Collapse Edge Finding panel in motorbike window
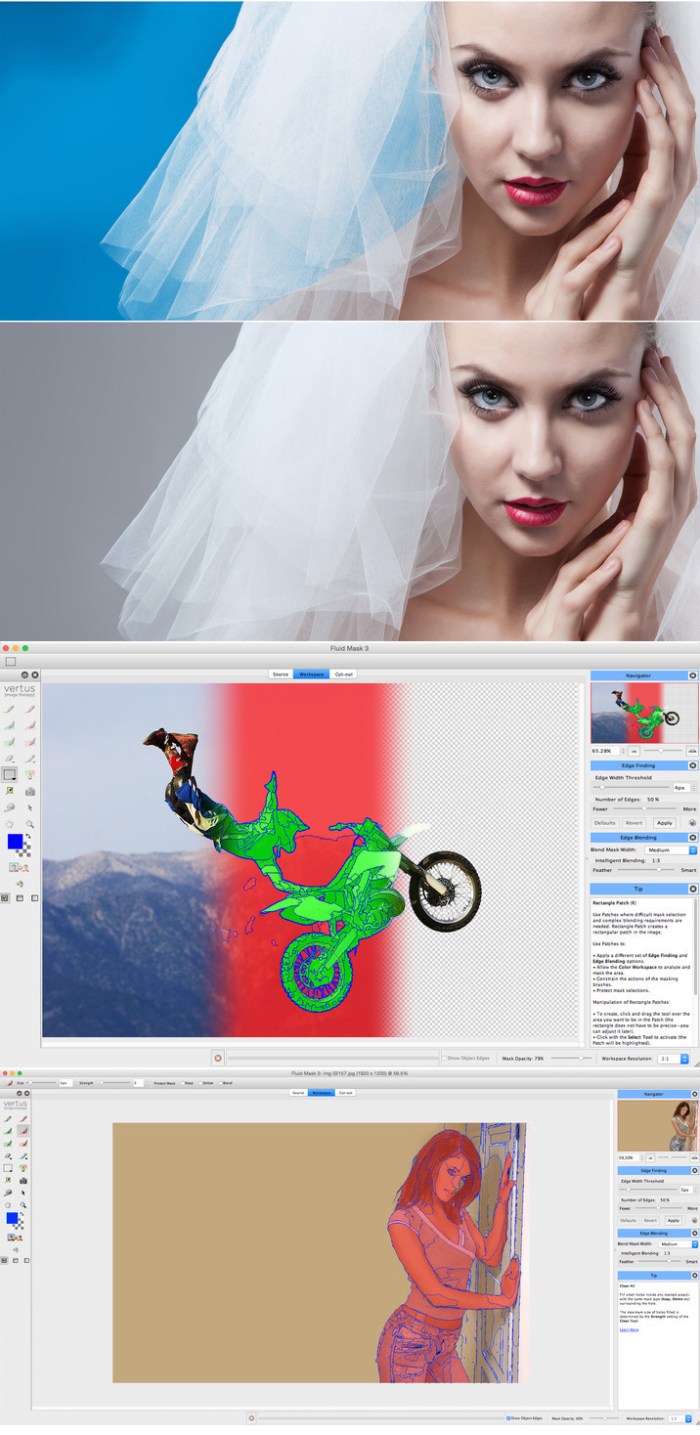The height and width of the screenshot is (1435, 700). tap(693, 765)
